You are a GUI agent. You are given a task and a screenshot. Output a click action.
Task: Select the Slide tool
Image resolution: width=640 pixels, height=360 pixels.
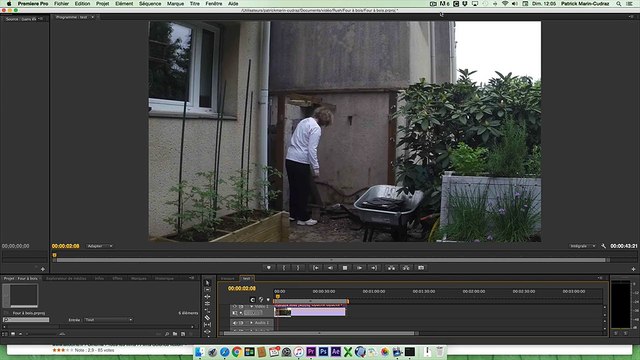tap(207, 332)
